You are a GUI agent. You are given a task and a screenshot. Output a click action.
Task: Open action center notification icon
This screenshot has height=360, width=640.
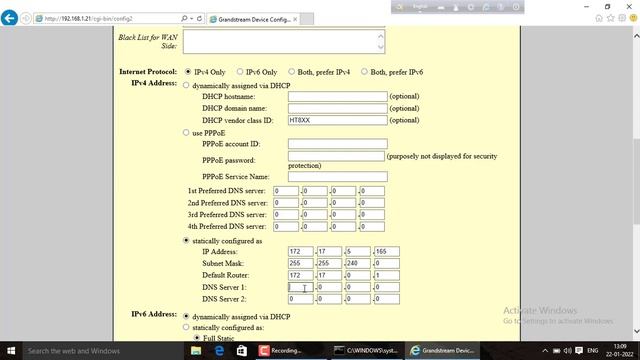tap(579, 351)
